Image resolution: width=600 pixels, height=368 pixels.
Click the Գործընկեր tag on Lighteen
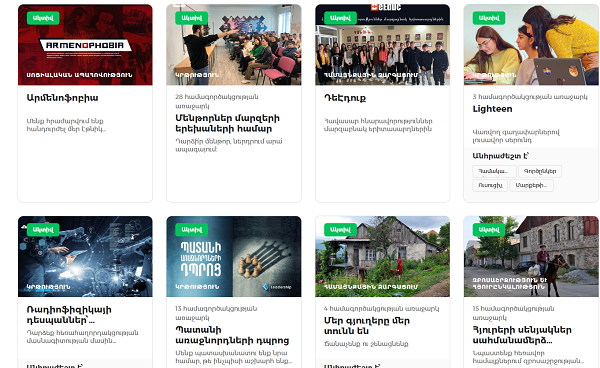click(x=540, y=171)
